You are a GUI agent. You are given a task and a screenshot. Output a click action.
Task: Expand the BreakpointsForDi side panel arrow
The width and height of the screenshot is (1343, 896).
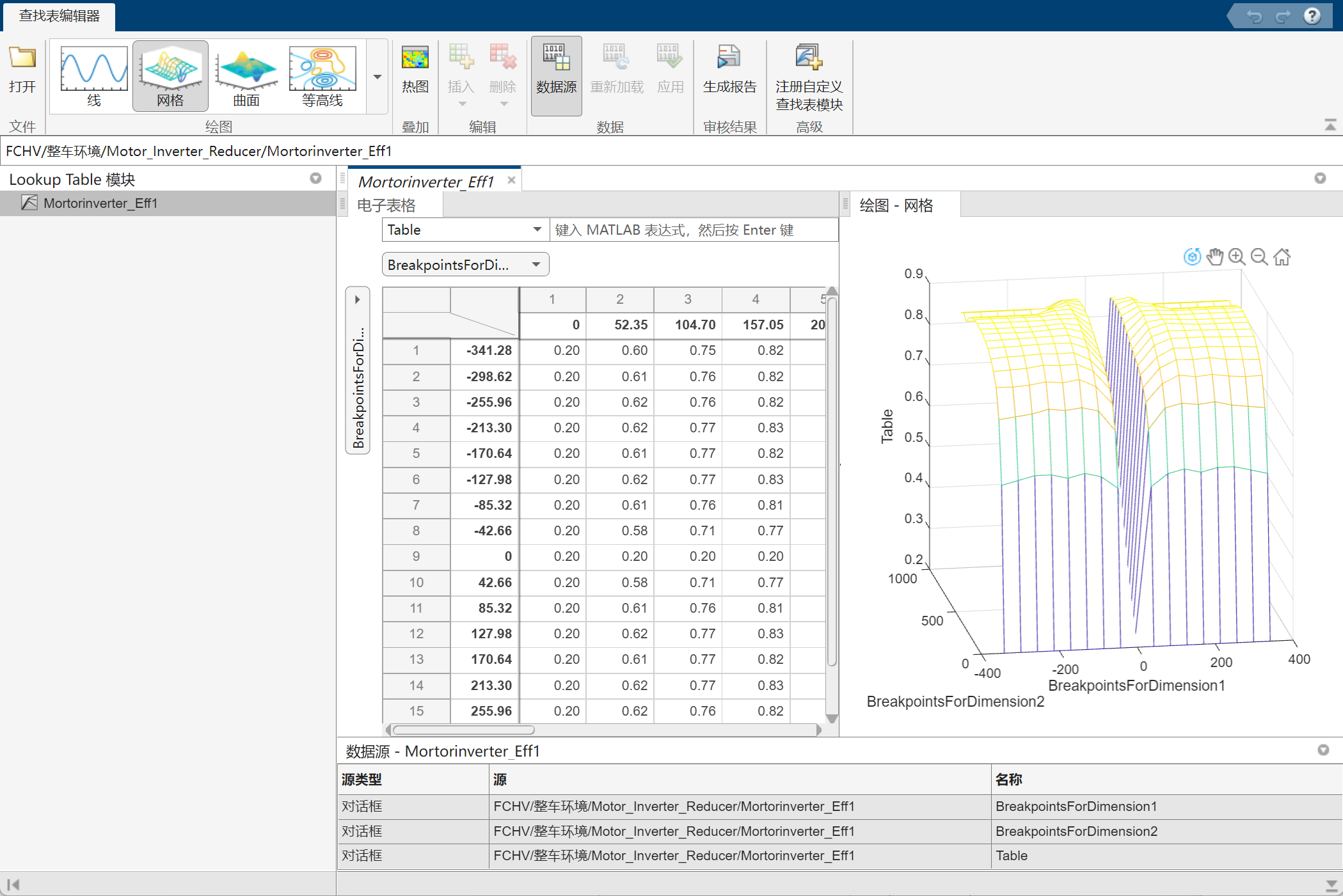pyautogui.click(x=358, y=299)
